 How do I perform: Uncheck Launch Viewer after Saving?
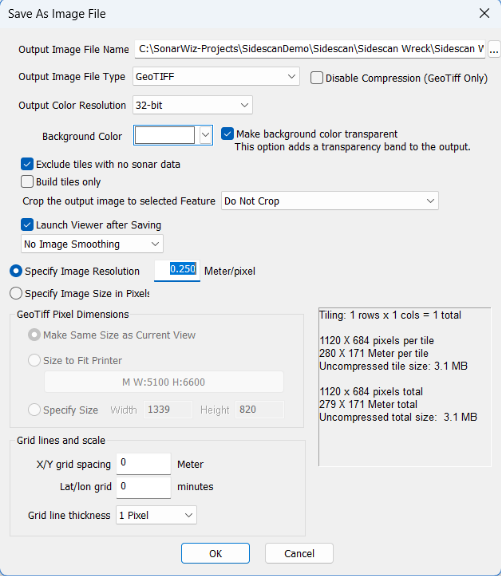[x=27, y=224]
